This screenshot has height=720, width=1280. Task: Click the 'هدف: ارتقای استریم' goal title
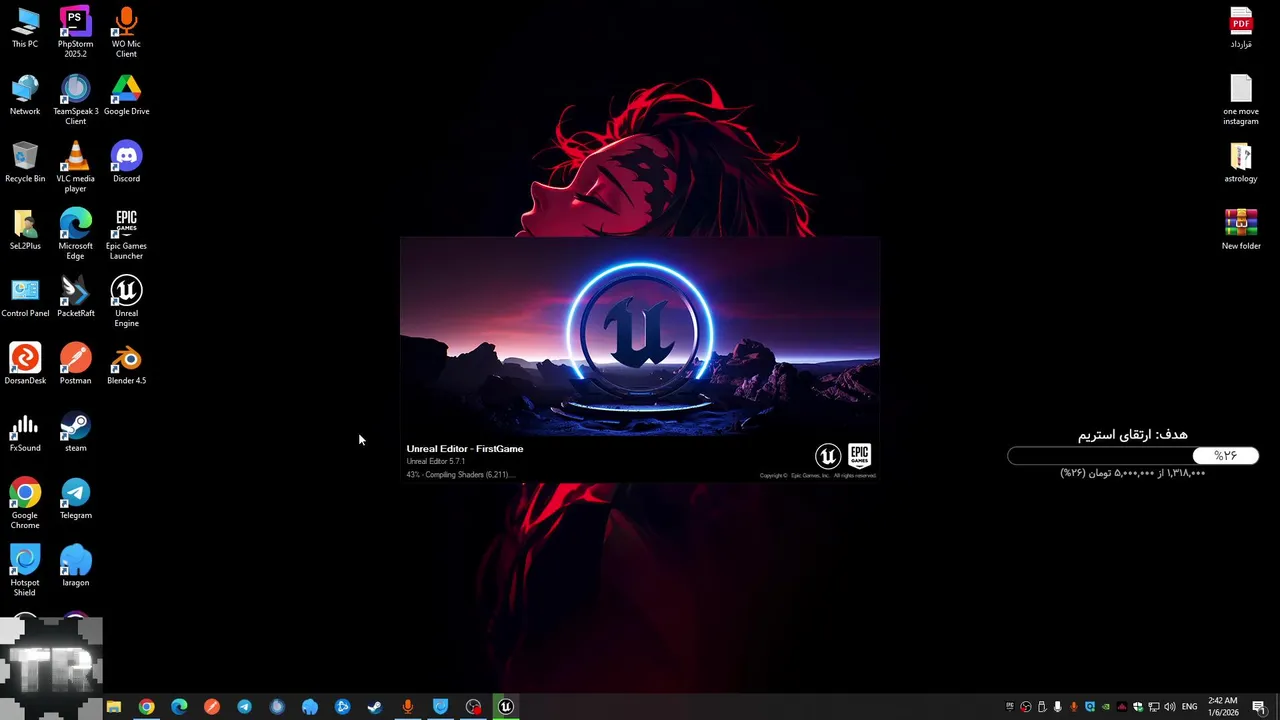coord(1133,434)
